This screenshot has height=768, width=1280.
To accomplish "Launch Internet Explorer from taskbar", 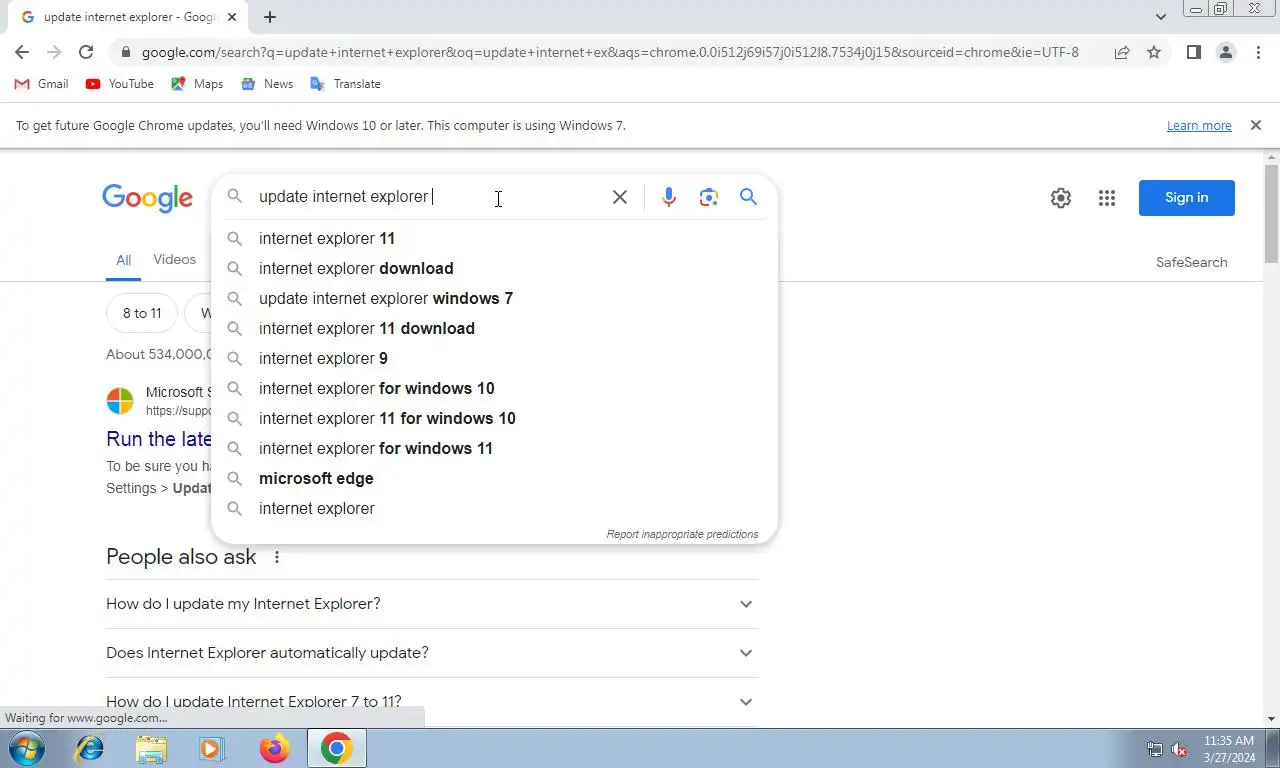I will [90, 748].
